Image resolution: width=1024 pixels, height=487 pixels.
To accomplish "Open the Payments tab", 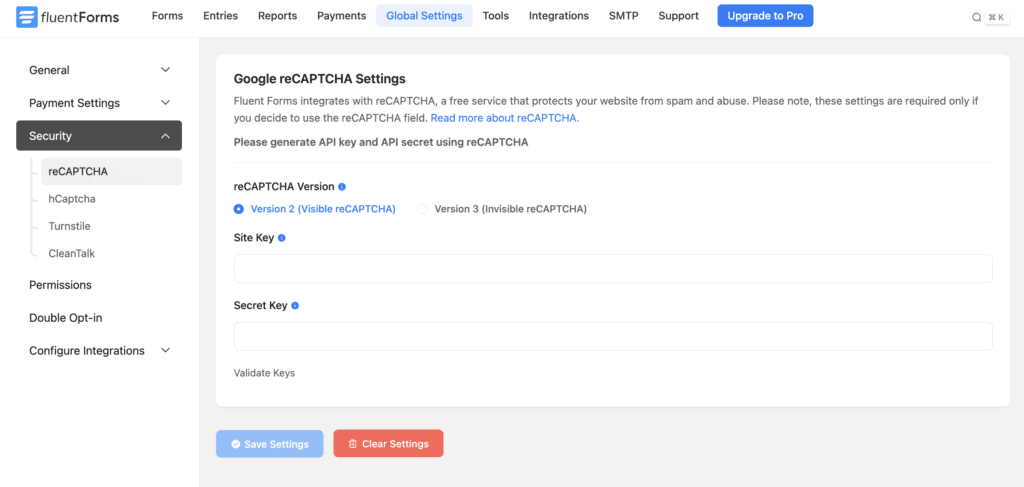I will point(342,16).
